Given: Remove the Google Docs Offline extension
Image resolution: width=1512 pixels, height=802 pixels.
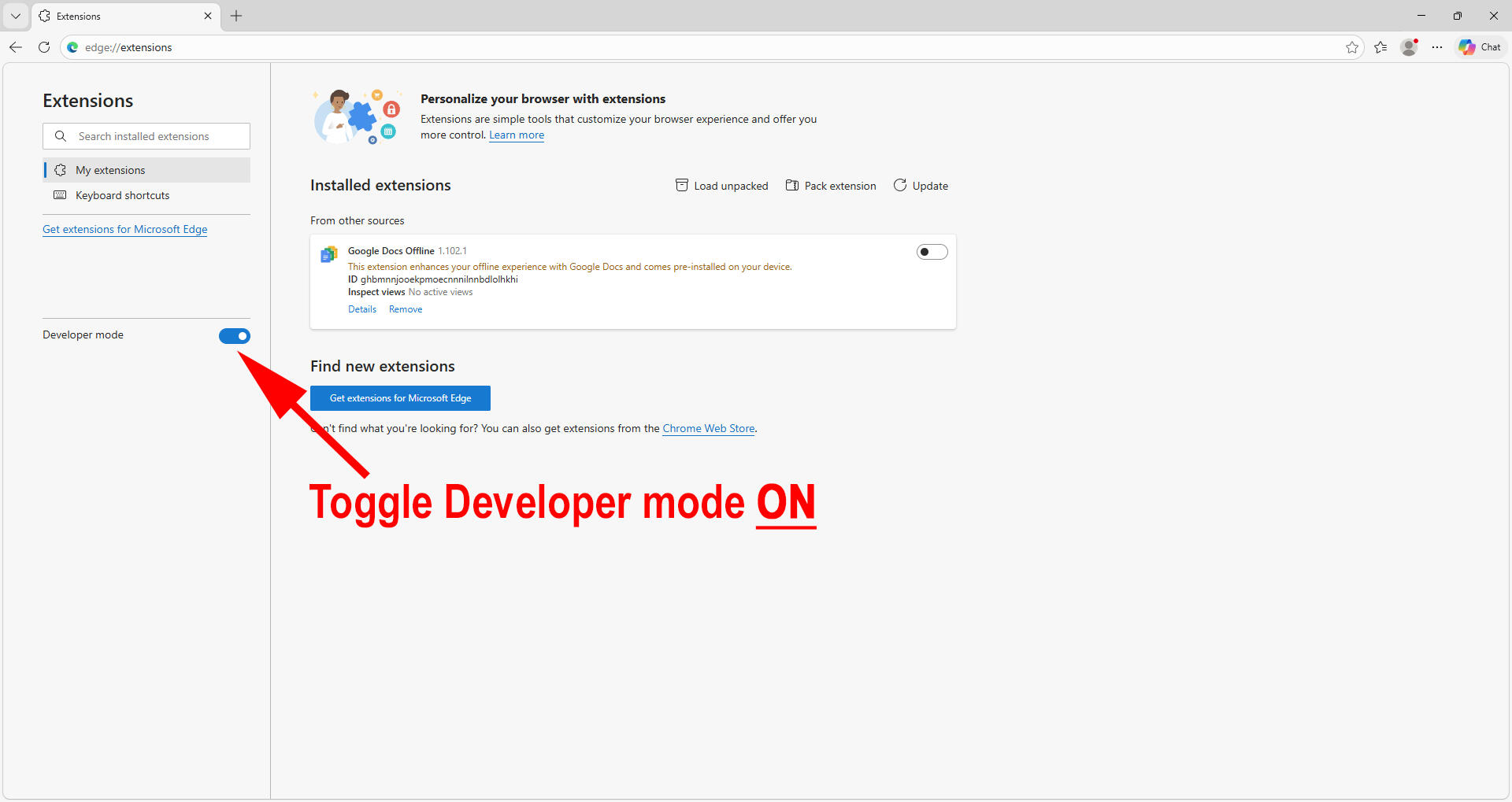Looking at the screenshot, I should pos(406,309).
